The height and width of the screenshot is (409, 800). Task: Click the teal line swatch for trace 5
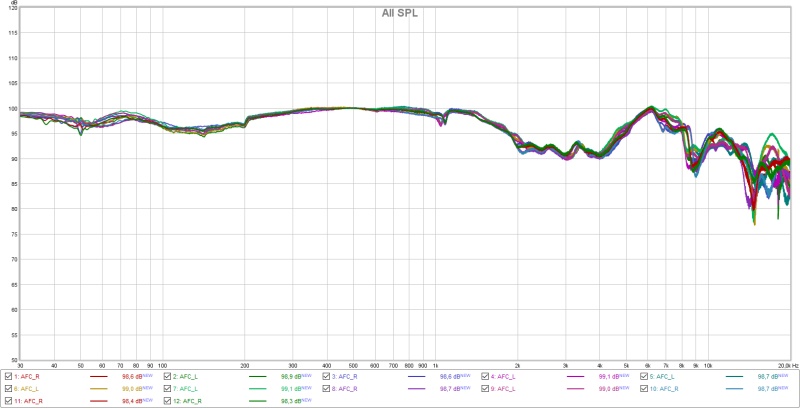(733, 376)
